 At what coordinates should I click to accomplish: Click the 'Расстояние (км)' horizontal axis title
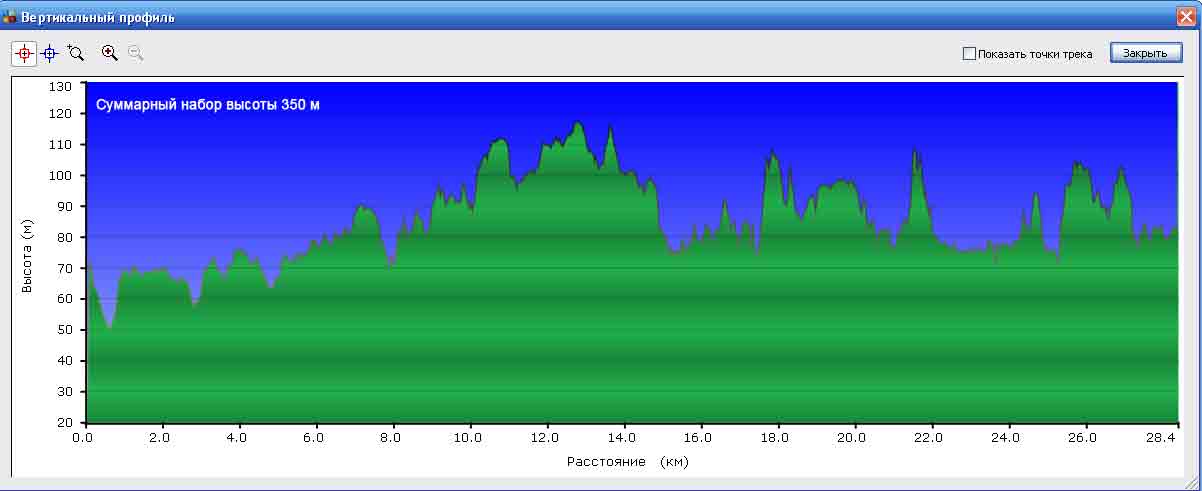point(628,462)
